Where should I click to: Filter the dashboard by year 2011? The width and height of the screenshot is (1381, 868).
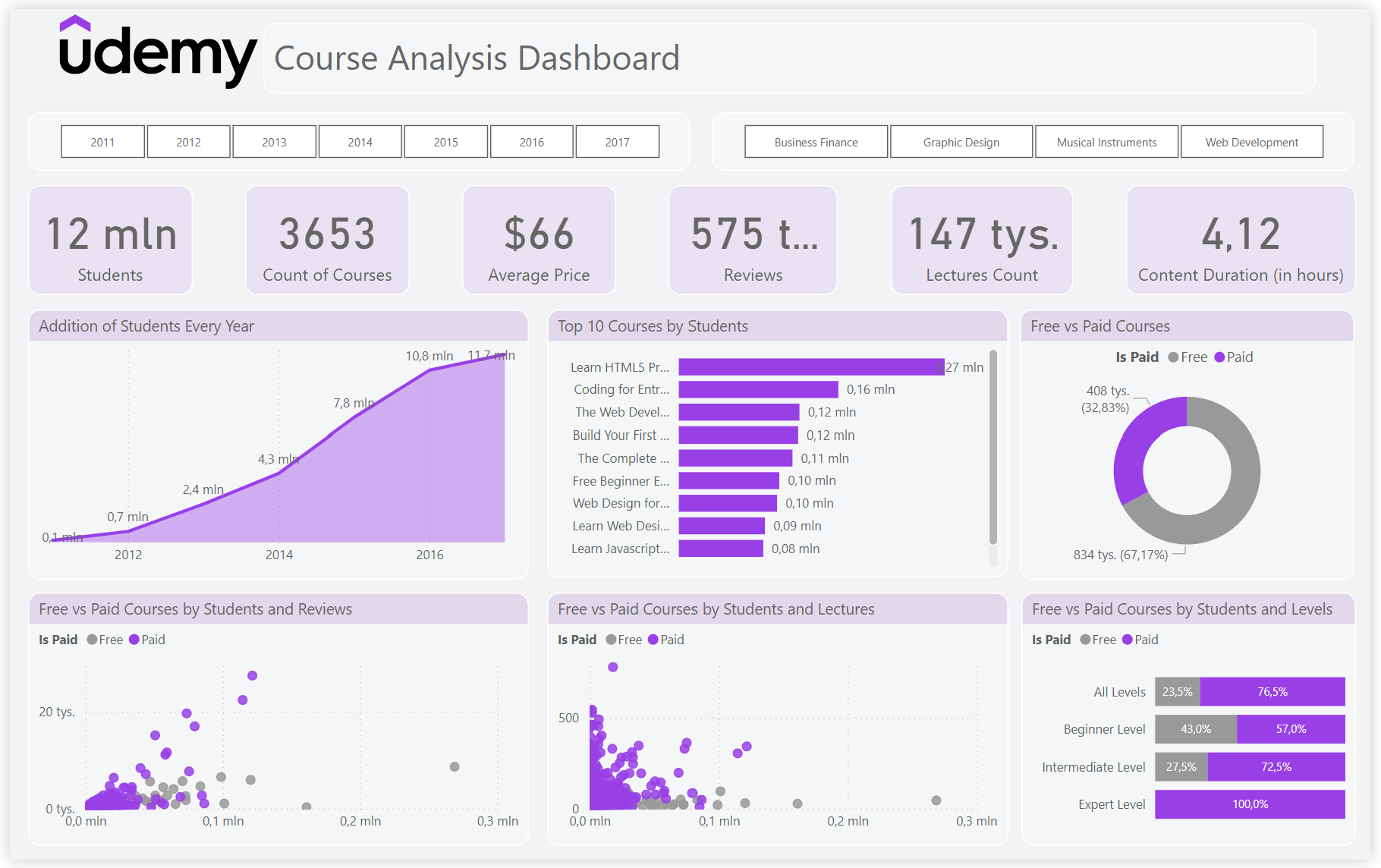click(102, 142)
